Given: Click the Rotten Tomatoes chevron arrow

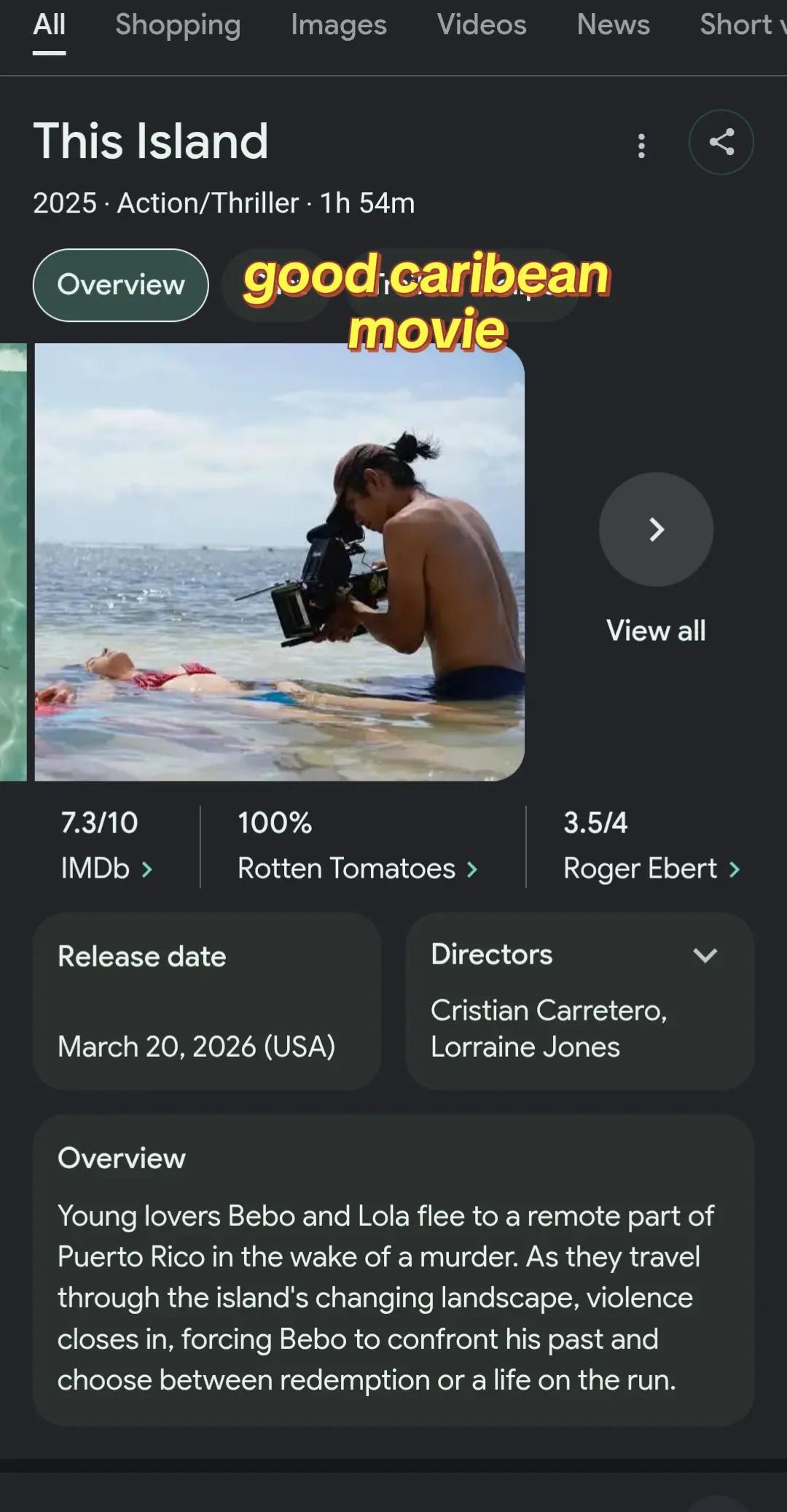Looking at the screenshot, I should pos(471,869).
